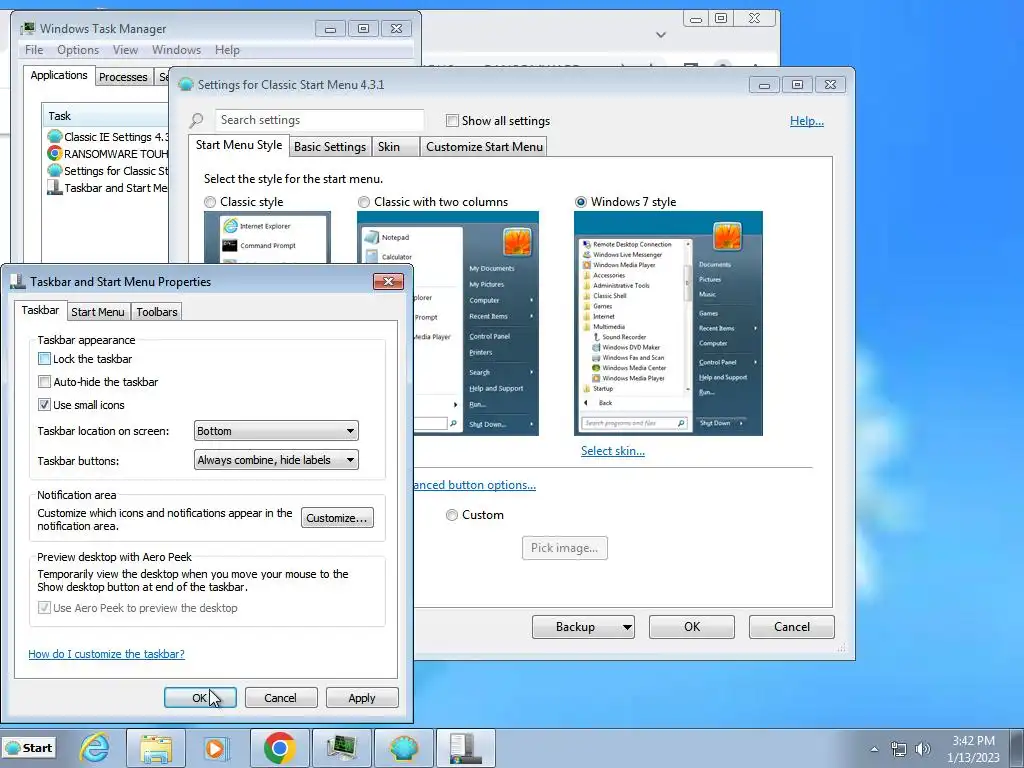Uncheck Use small icons
This screenshot has width=1024, height=768.
[44, 404]
